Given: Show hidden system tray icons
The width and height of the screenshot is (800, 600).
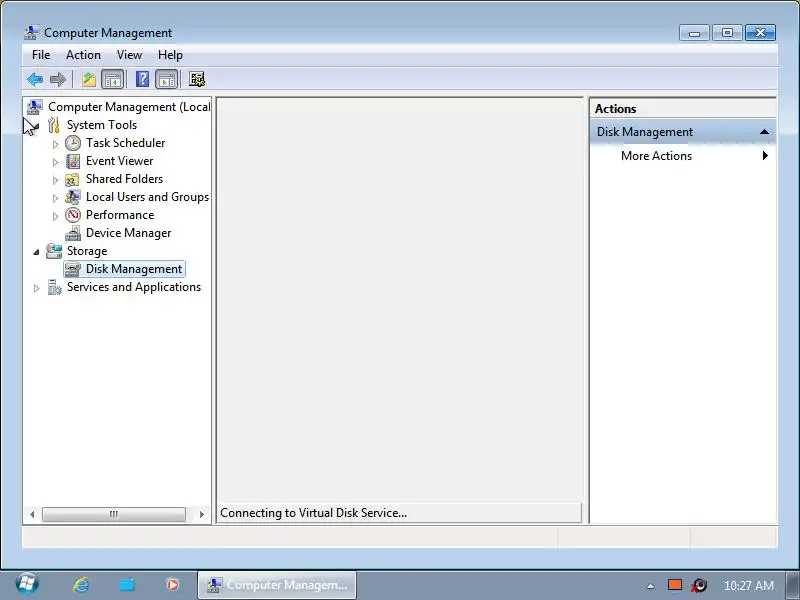Looking at the screenshot, I should click(650, 586).
